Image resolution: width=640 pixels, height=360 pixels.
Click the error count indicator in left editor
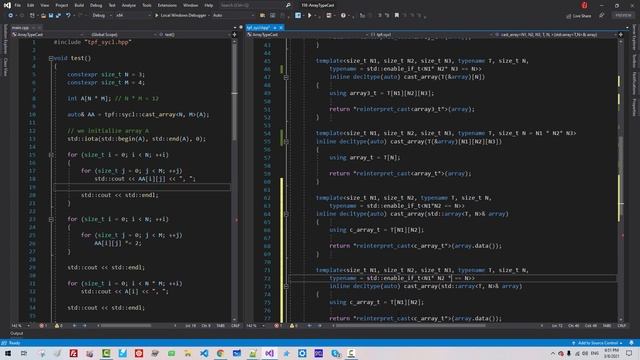click(x=43, y=326)
